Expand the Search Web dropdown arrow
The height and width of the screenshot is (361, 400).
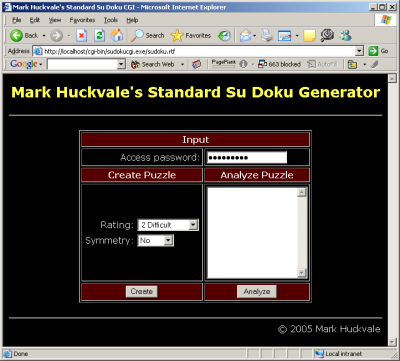point(182,64)
